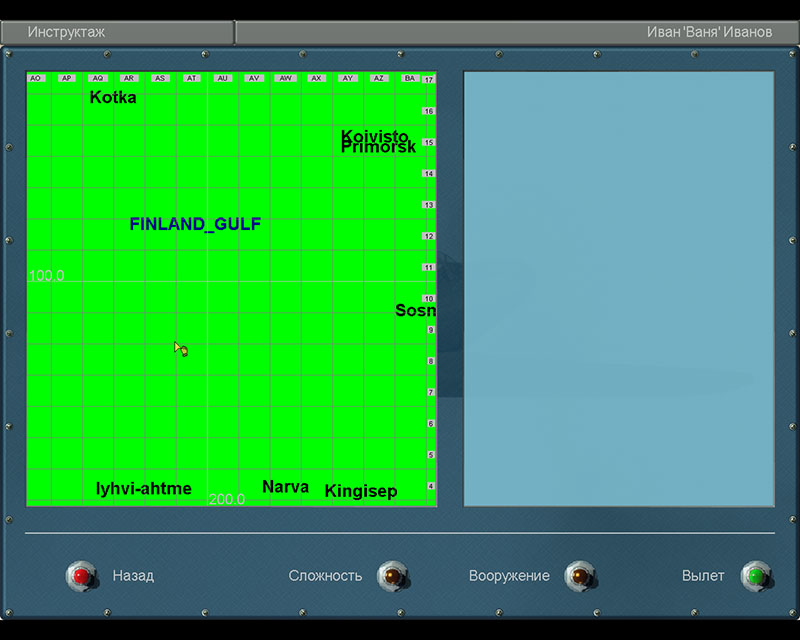Click the red Назад round button
Screen dimensions: 800x640
[x=82, y=576]
